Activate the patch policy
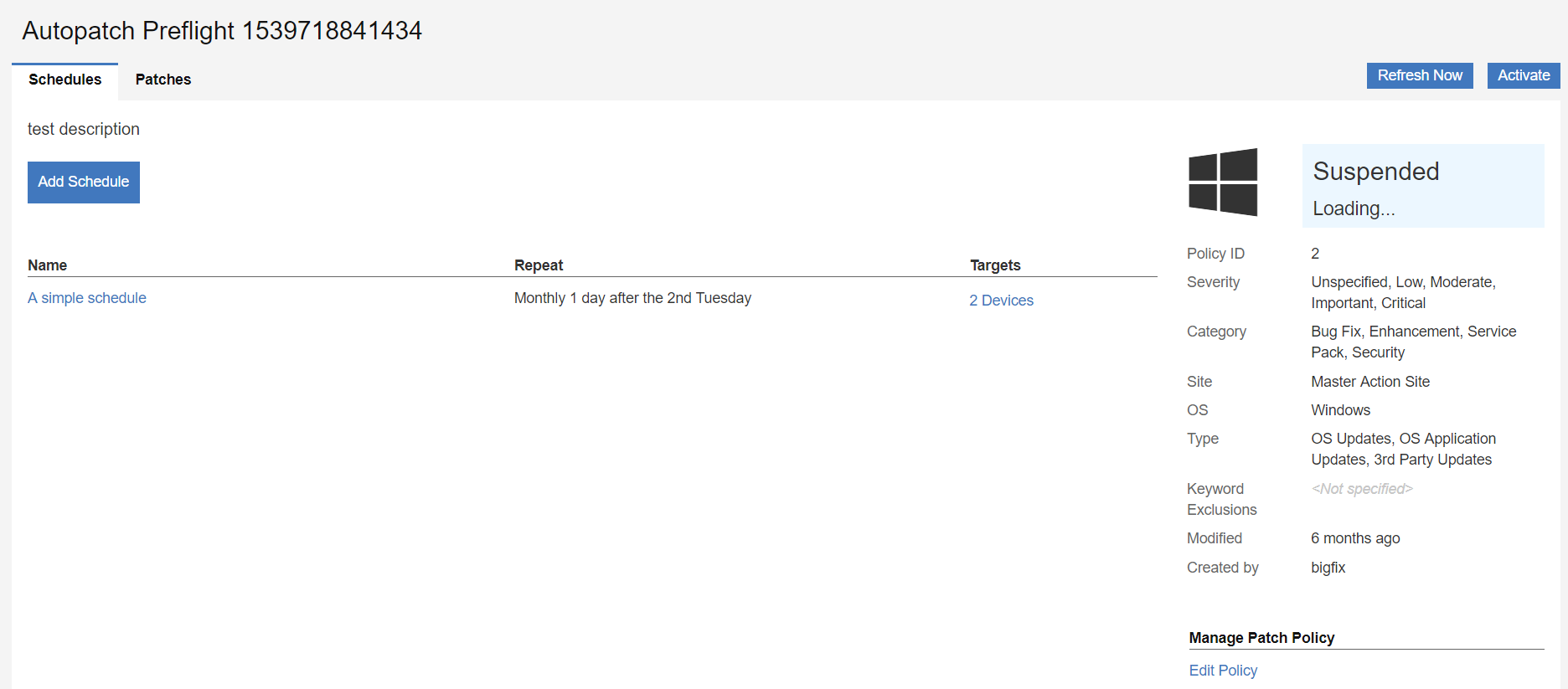 [x=1523, y=75]
